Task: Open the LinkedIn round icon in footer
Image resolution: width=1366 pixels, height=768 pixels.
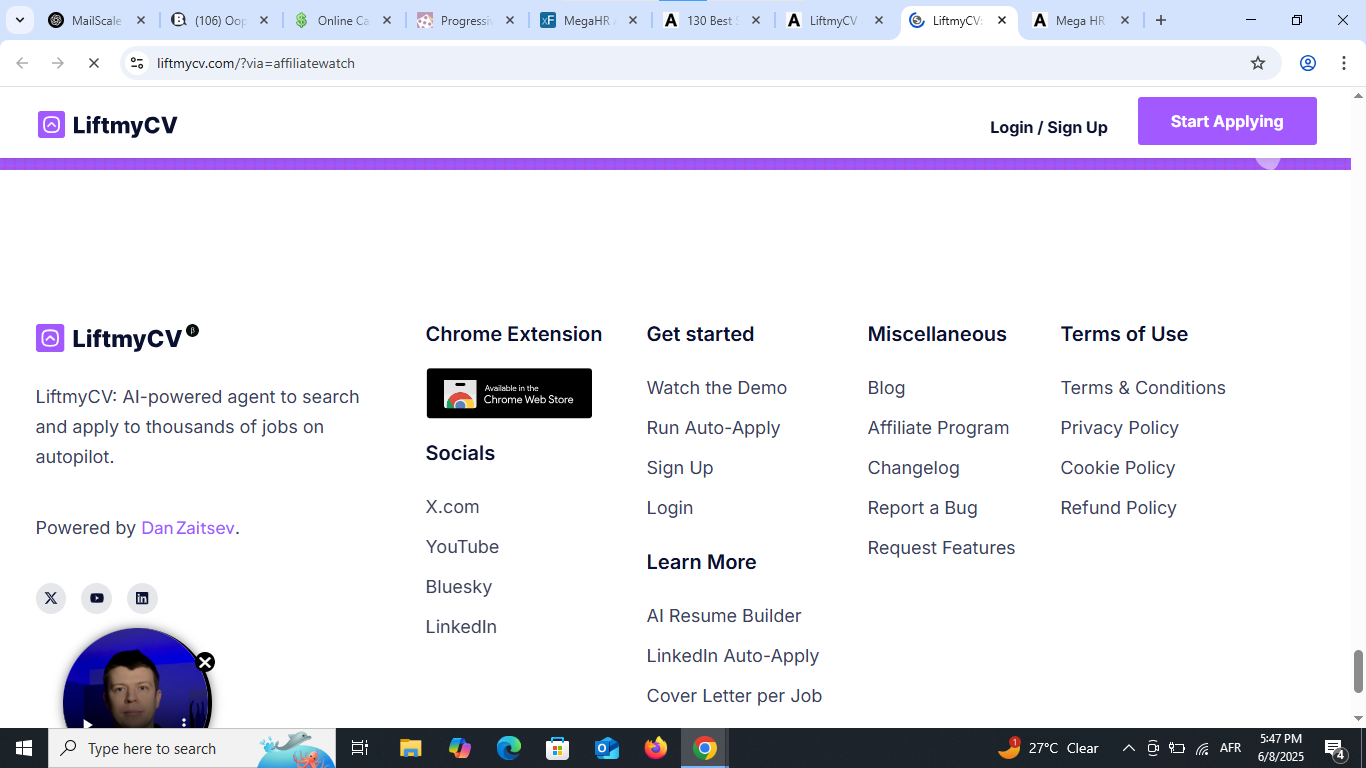Action: tap(142, 598)
